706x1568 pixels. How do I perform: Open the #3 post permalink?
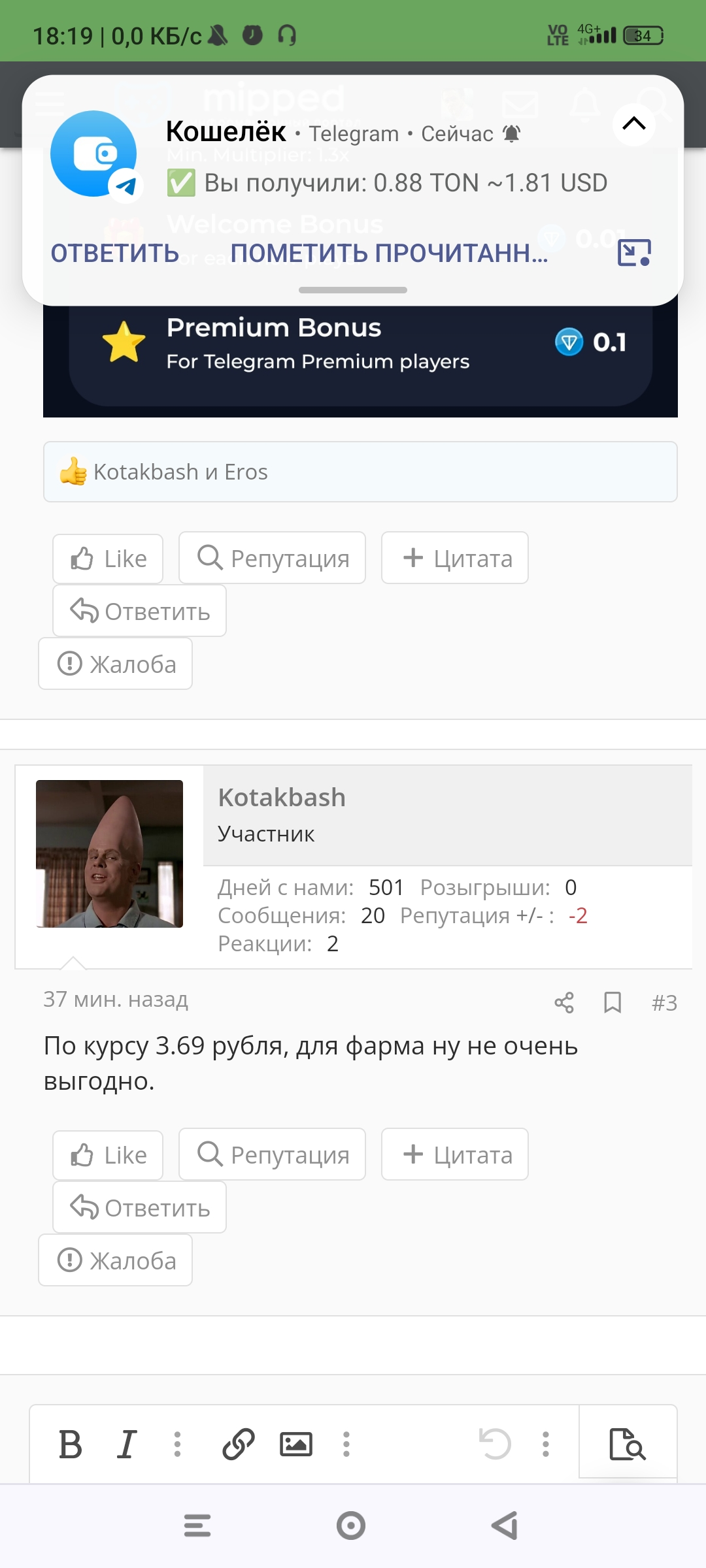click(x=664, y=1003)
